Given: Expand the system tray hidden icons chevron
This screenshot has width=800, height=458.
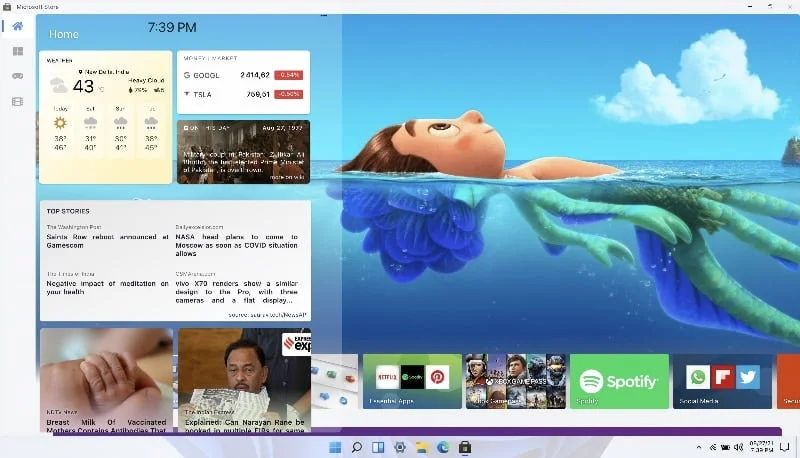Looking at the screenshot, I should [x=698, y=447].
